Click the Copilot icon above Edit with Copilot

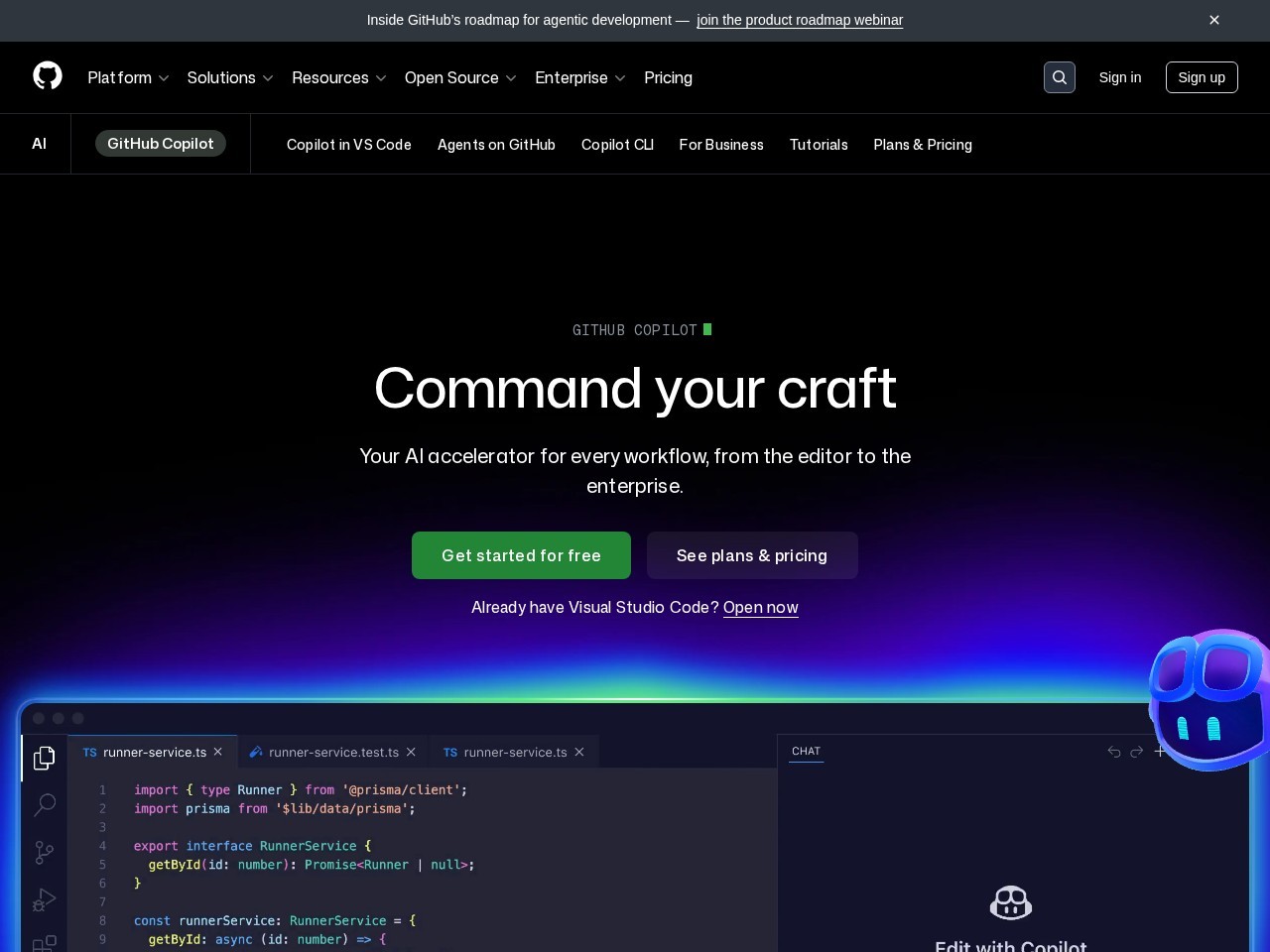click(x=1010, y=902)
